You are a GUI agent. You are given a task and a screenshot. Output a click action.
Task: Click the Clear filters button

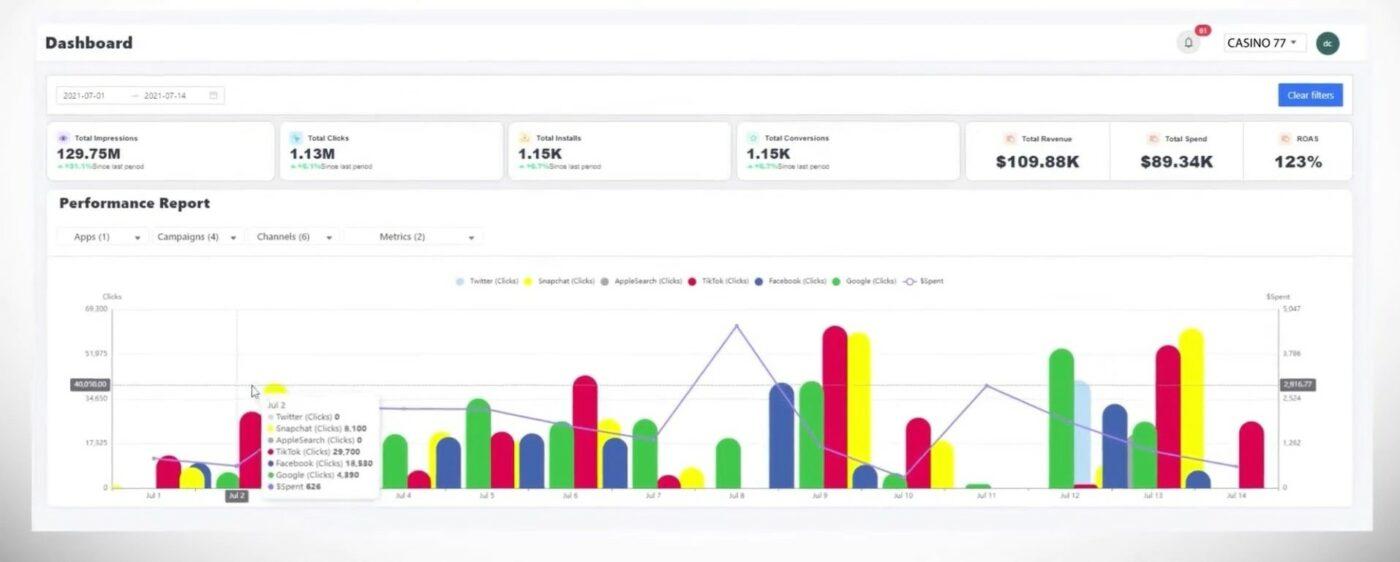tap(1310, 95)
